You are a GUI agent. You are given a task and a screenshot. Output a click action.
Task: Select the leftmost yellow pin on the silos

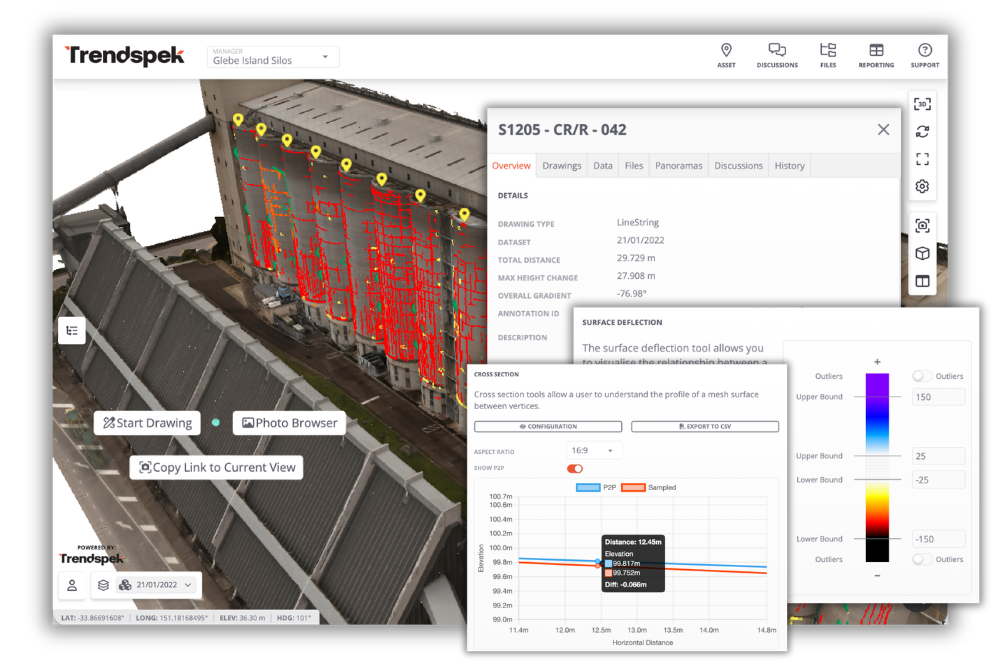[238, 119]
